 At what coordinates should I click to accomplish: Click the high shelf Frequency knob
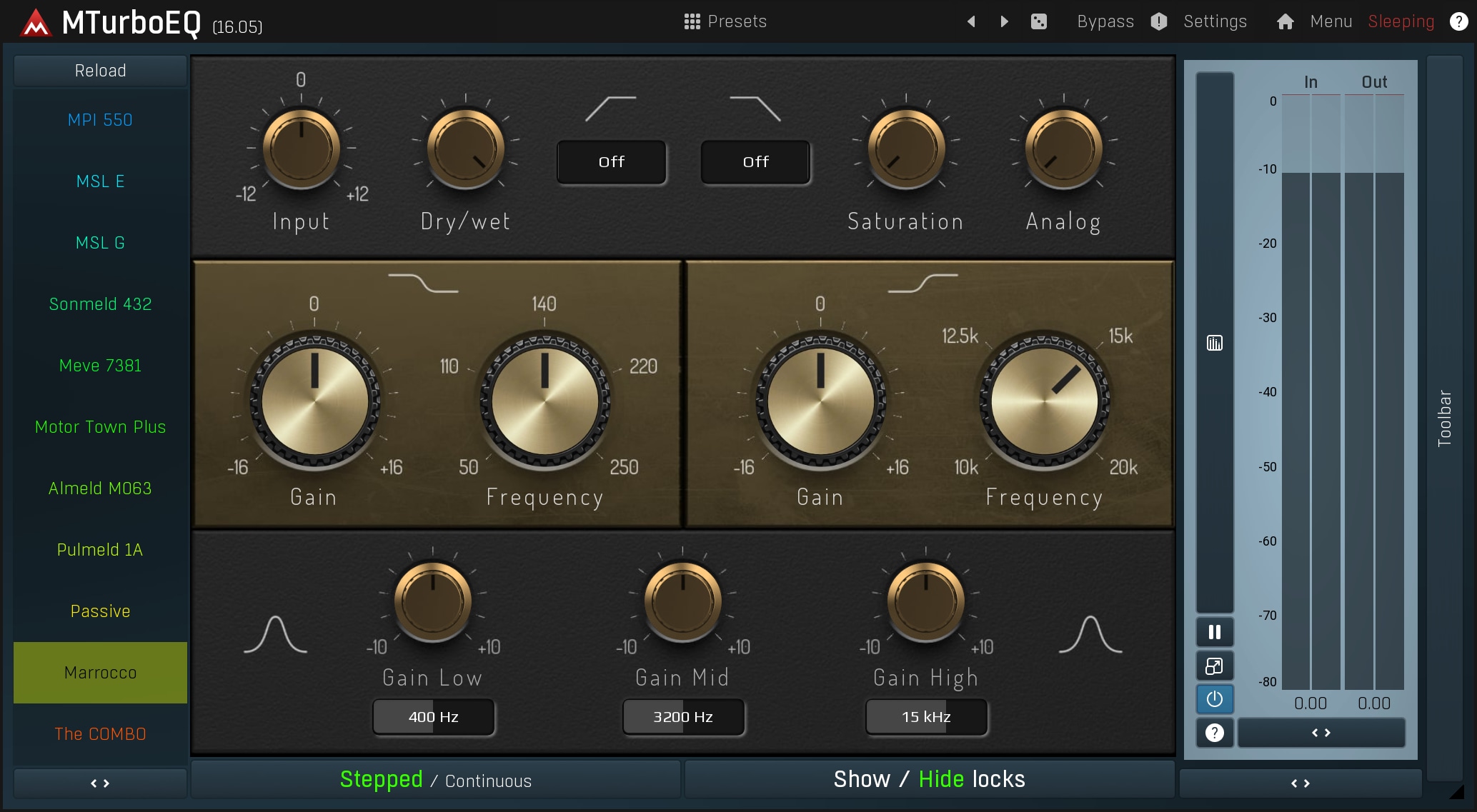tap(1044, 400)
